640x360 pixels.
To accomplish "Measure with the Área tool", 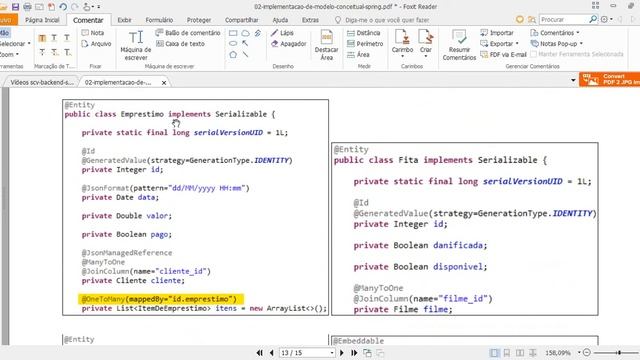I will click(x=358, y=54).
